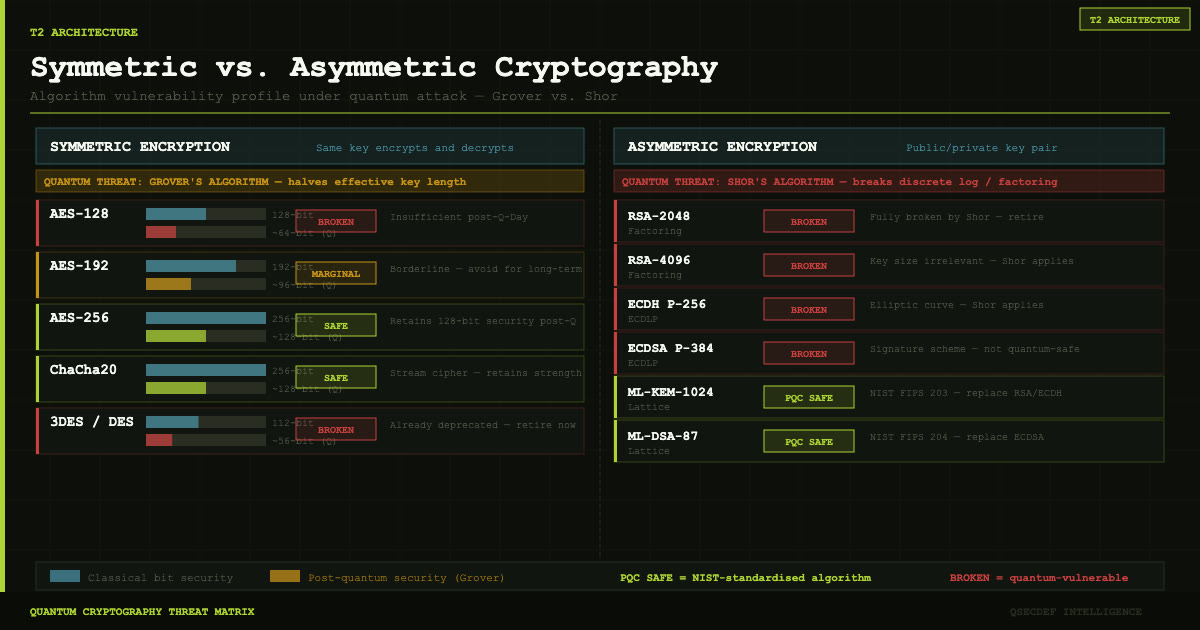Screen dimensions: 1200x630
Task: Select the RSA-2048 algorithm name
Action: tap(659, 216)
